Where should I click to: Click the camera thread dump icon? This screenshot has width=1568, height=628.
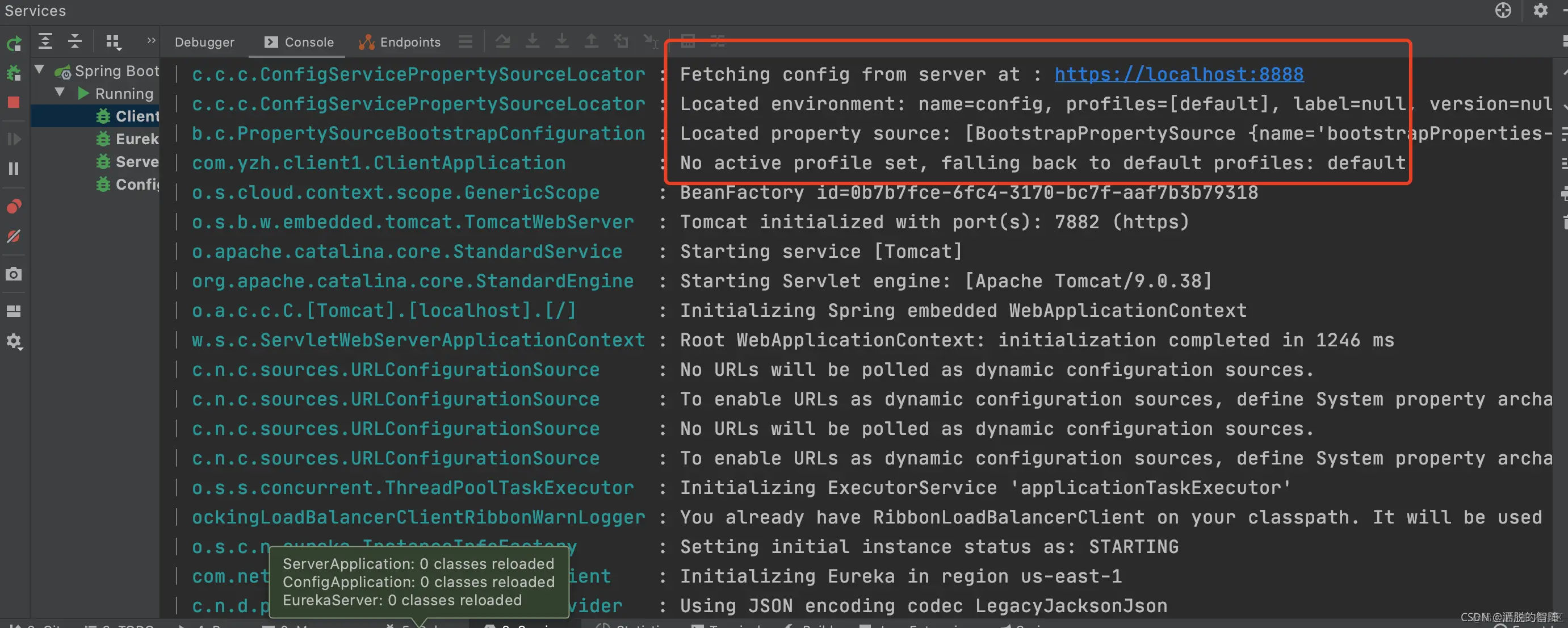[x=14, y=274]
